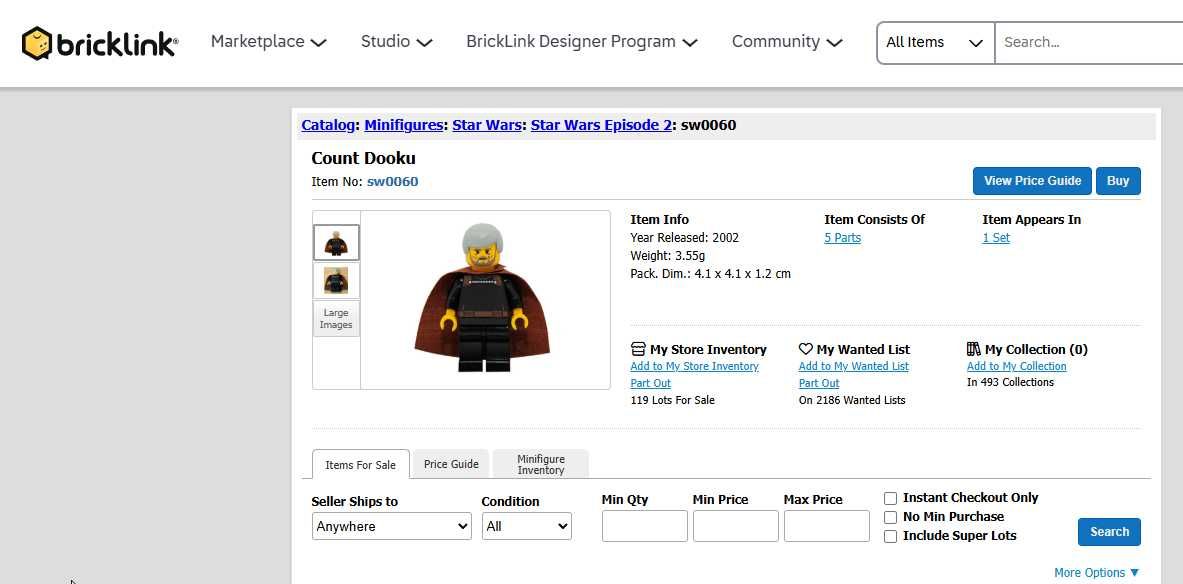Click the 'In 493 Collections' text
Image resolution: width=1183 pixels, height=584 pixels.
pos(1010,383)
